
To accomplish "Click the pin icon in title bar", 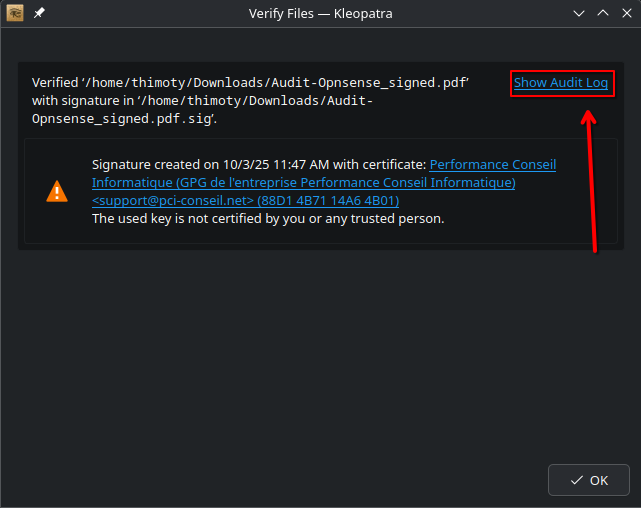I will [39, 14].
